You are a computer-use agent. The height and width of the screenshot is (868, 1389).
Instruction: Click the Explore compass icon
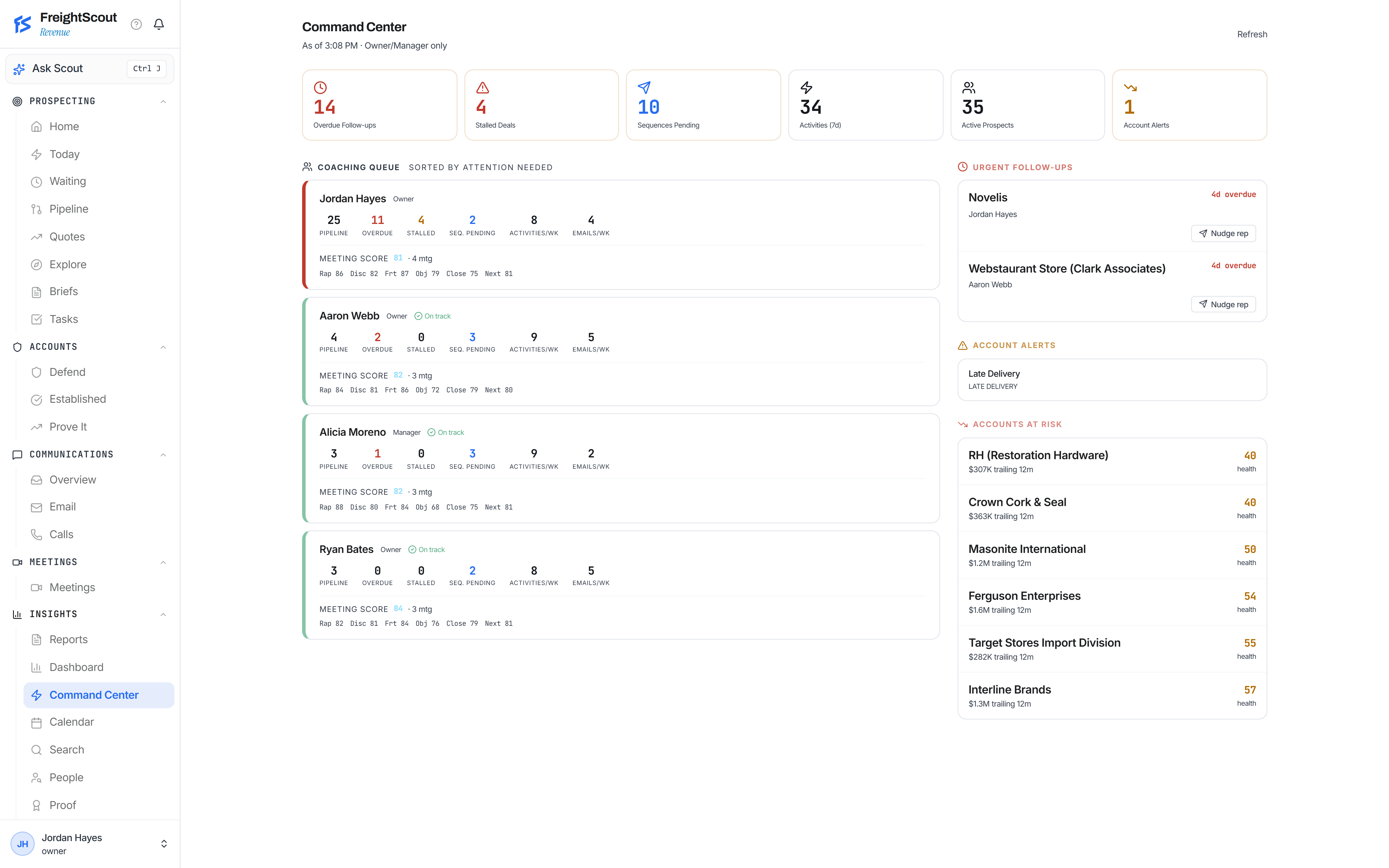click(x=36, y=265)
